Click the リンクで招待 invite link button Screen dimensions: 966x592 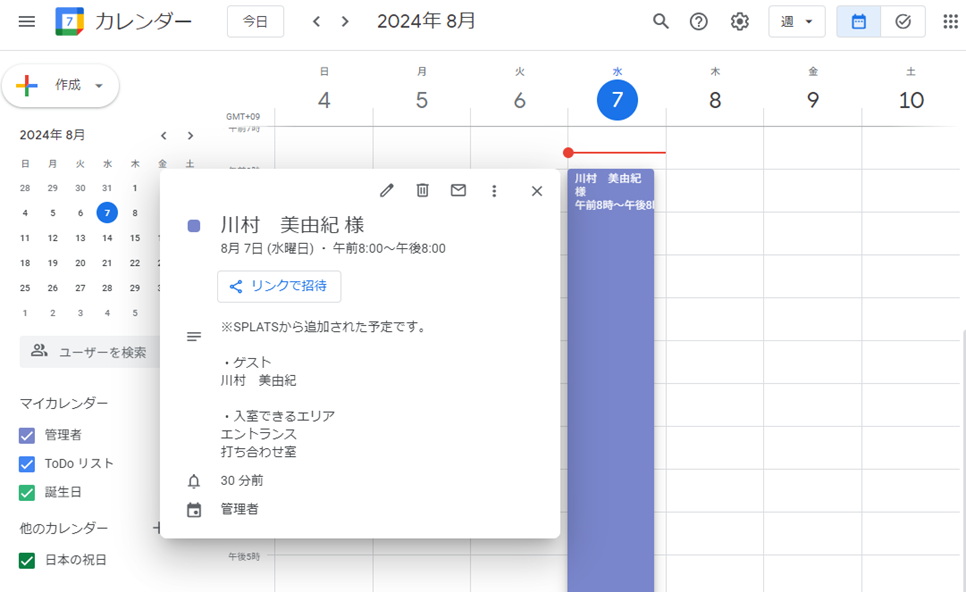(x=280, y=286)
